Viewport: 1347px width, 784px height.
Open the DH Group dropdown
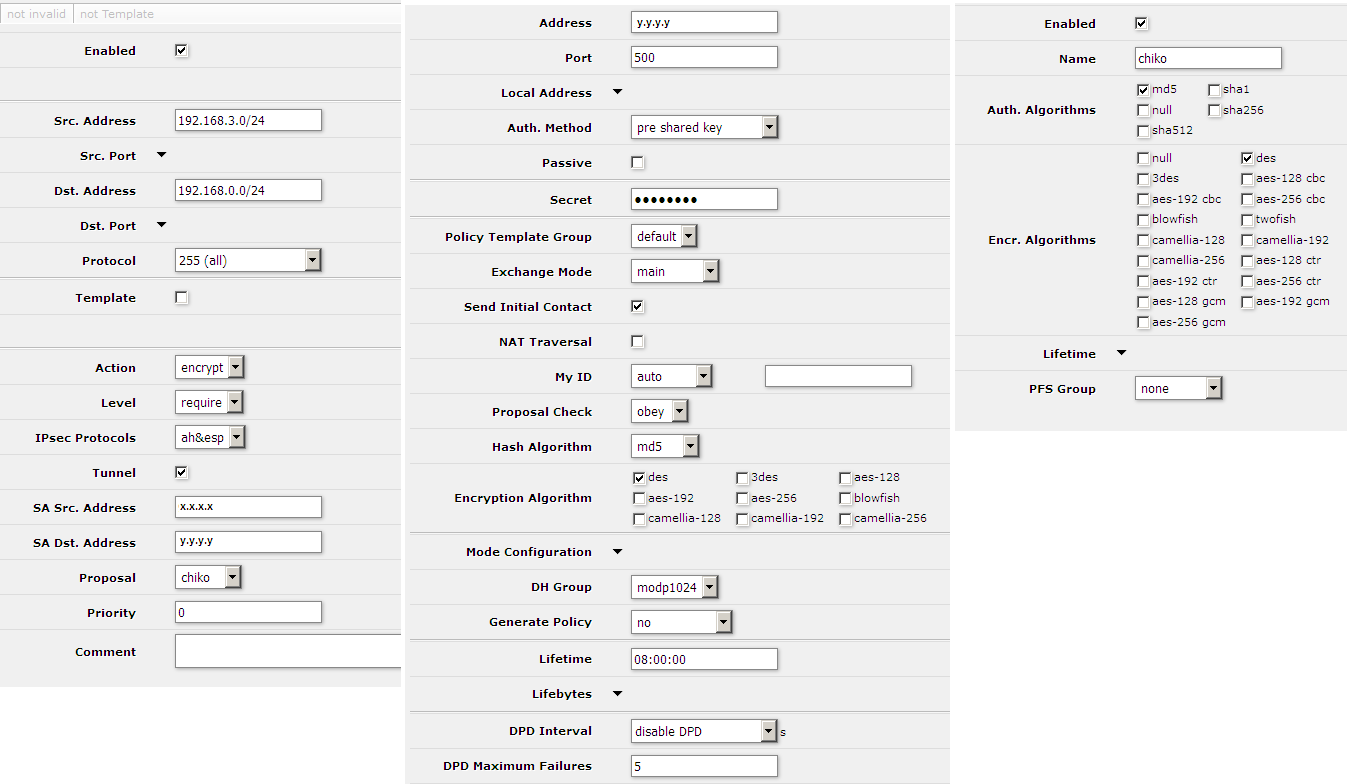point(709,588)
